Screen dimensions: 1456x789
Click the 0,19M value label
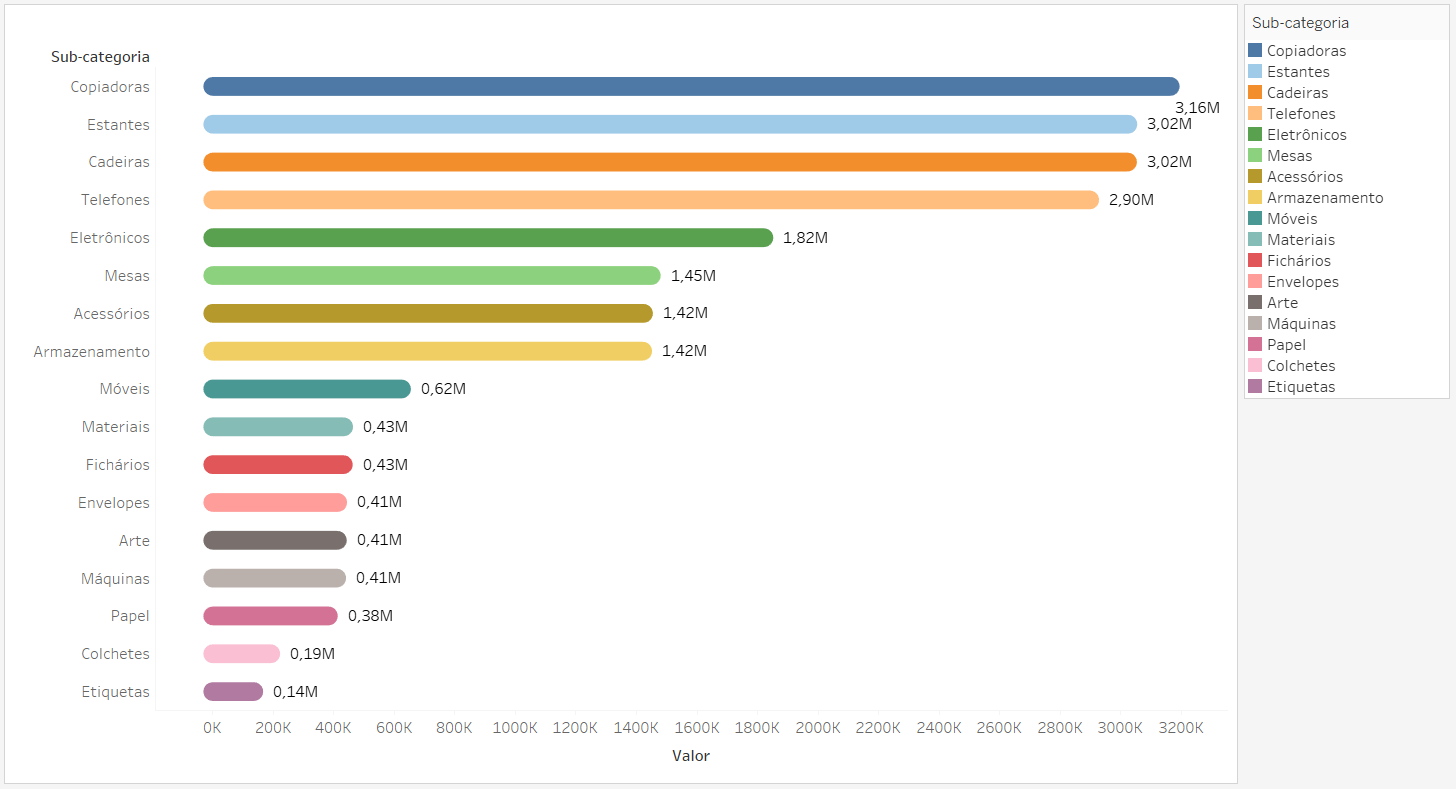(x=312, y=654)
